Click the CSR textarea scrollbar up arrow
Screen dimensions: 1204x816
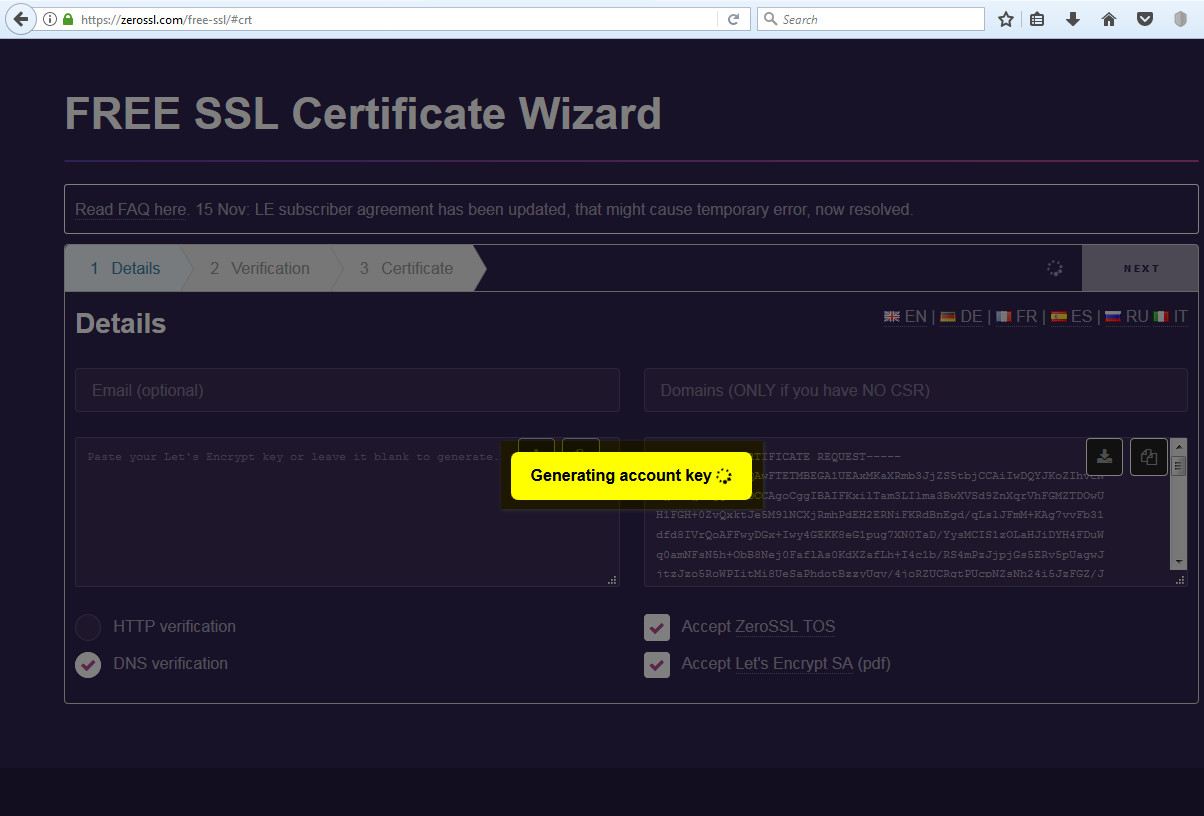coord(1179,445)
